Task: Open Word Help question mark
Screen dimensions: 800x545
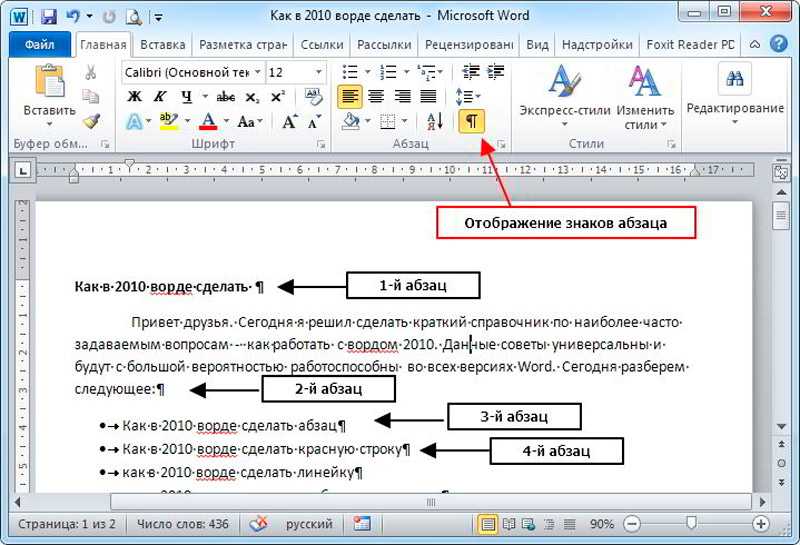Action: (x=778, y=44)
